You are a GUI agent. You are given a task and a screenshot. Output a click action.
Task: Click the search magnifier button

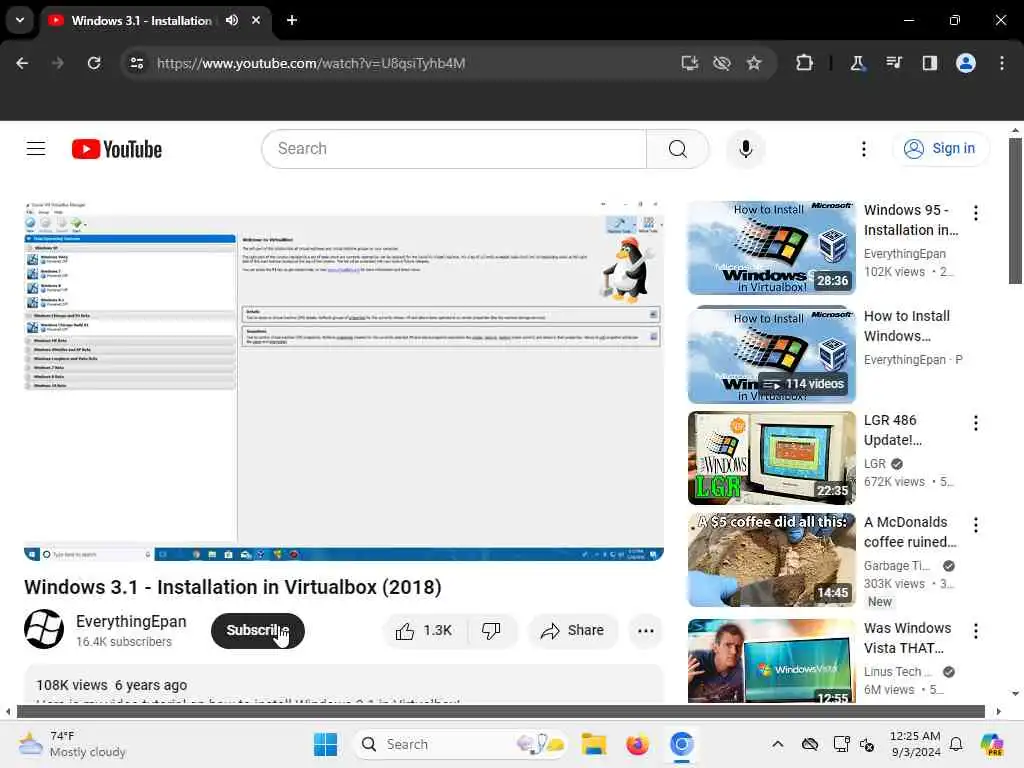coord(677,149)
